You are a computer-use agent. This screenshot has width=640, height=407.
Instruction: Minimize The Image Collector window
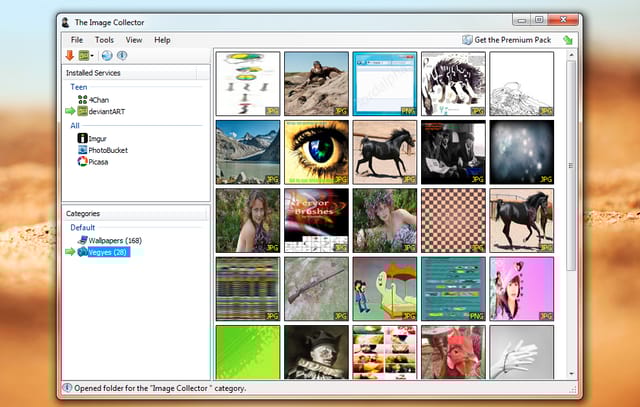(522, 20)
